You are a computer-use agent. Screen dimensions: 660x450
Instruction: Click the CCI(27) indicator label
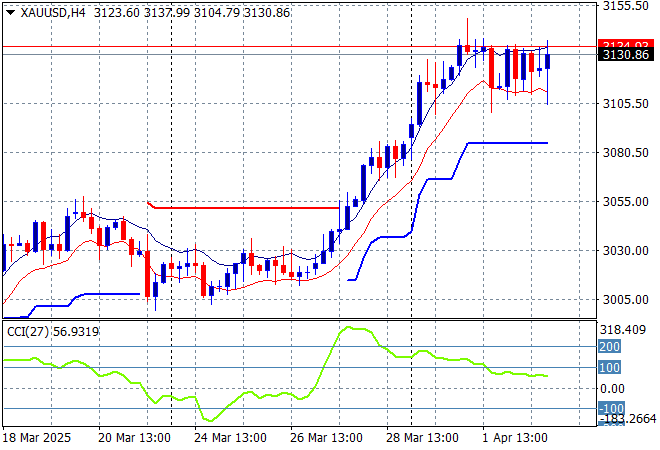25,331
